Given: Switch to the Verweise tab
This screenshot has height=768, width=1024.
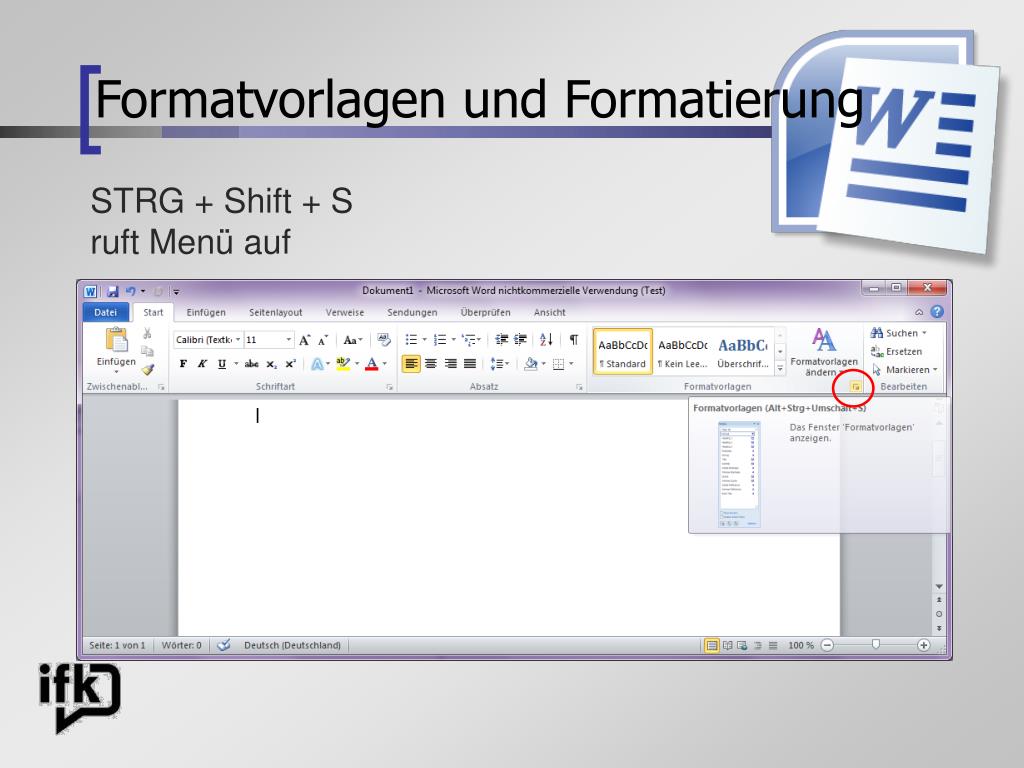Looking at the screenshot, I should click(x=345, y=313).
